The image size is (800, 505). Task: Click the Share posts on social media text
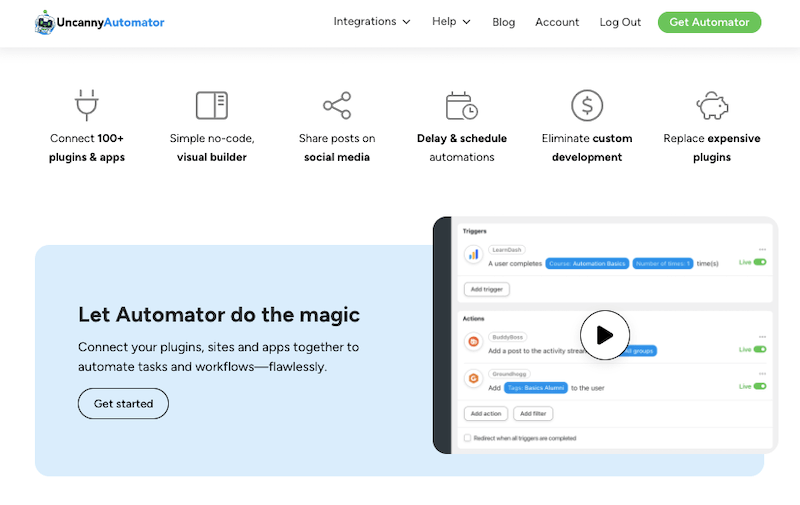[337, 148]
